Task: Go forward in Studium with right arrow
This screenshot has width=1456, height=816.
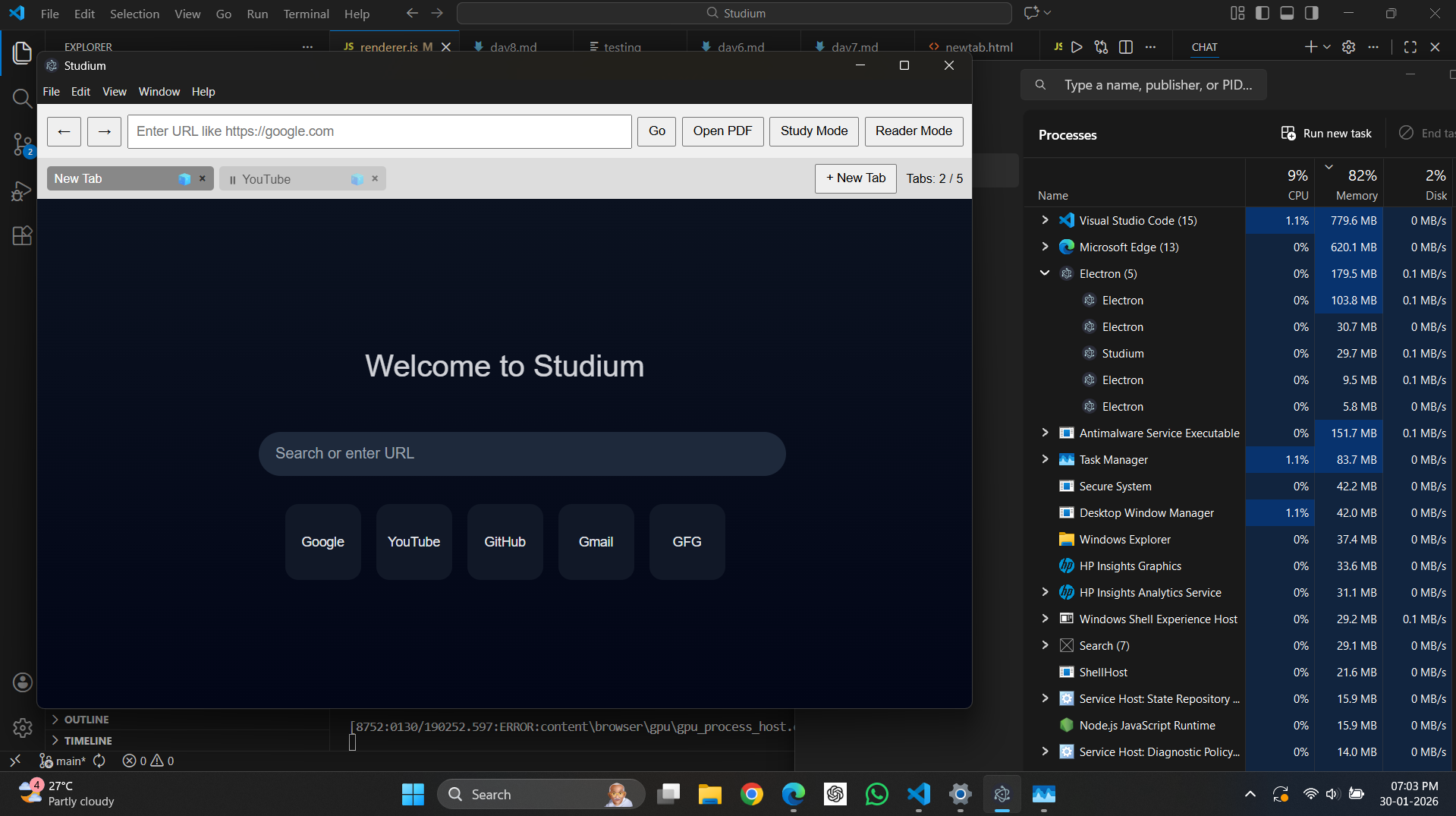Action: tap(104, 131)
